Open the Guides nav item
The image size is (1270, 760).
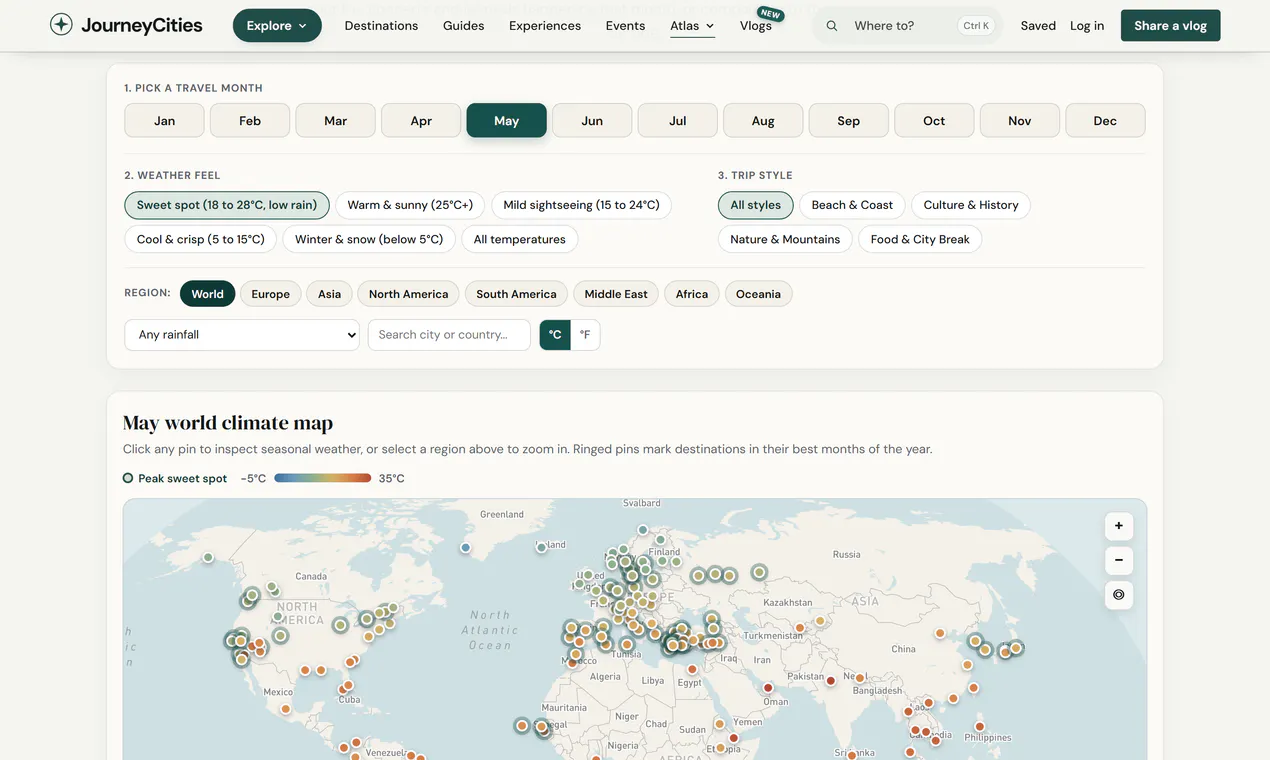click(464, 26)
